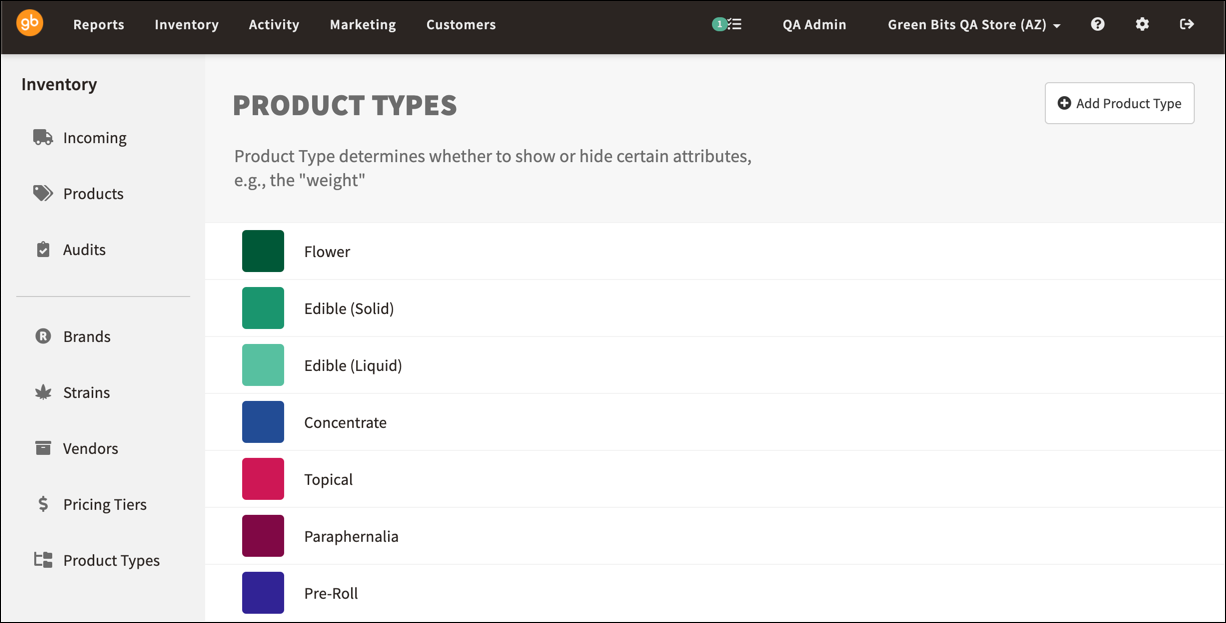Click the plus icon in Add Product Type
The image size is (1226, 623).
coord(1064,103)
